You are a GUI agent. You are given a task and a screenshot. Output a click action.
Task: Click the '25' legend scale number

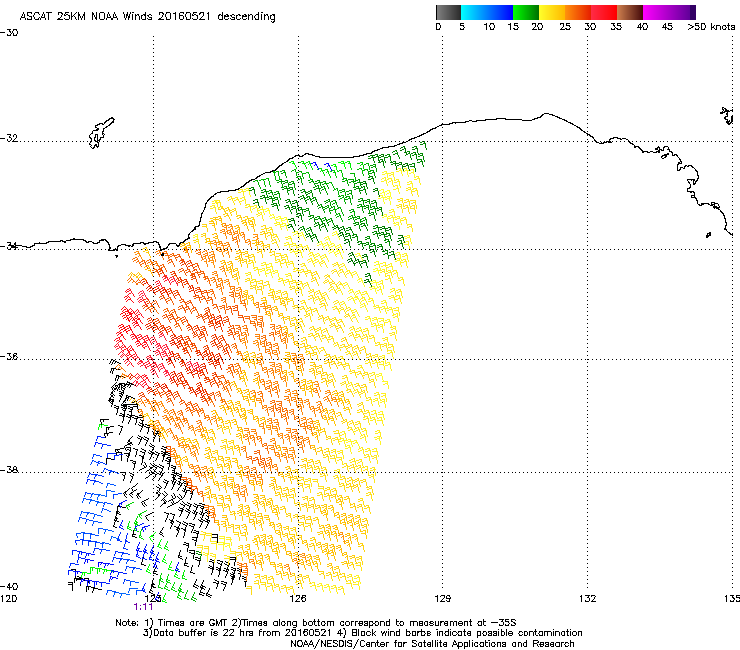(565, 27)
